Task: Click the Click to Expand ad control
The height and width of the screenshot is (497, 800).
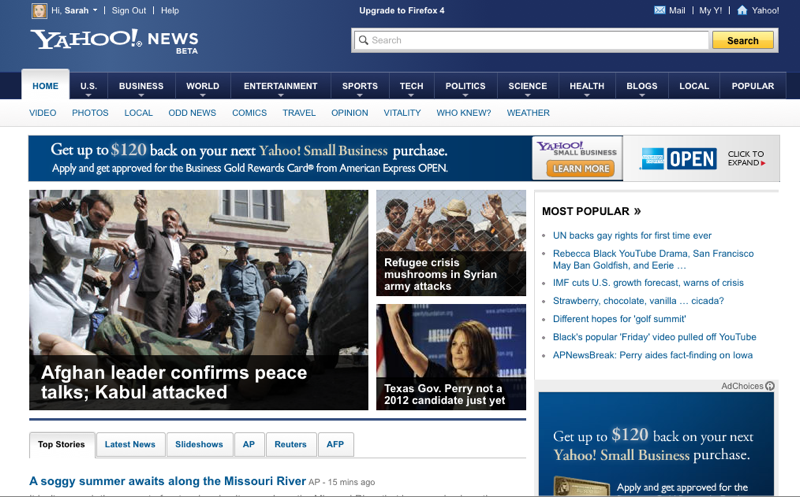Action: 746,158
